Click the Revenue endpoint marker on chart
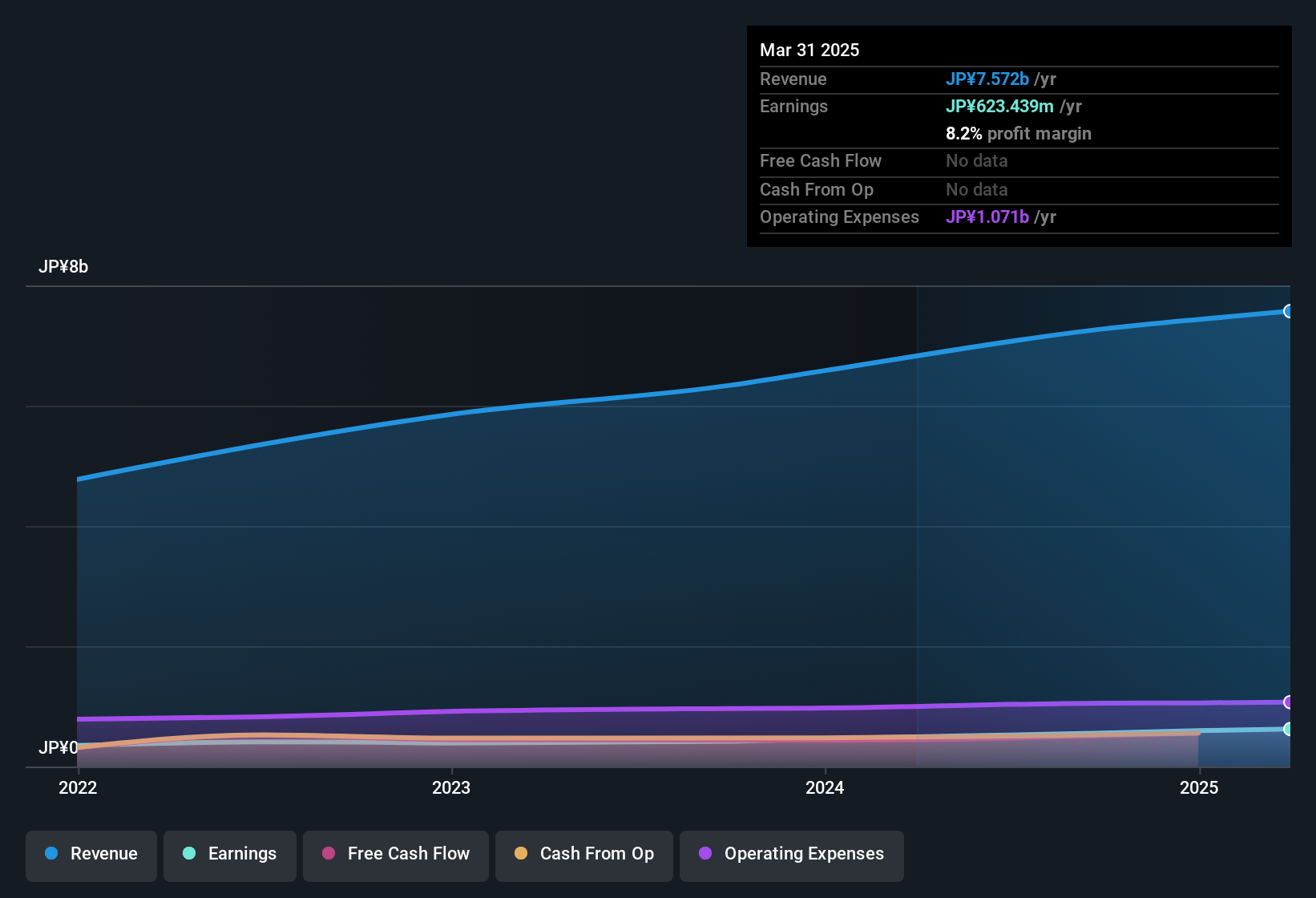Viewport: 1316px width, 898px height. [x=1289, y=311]
